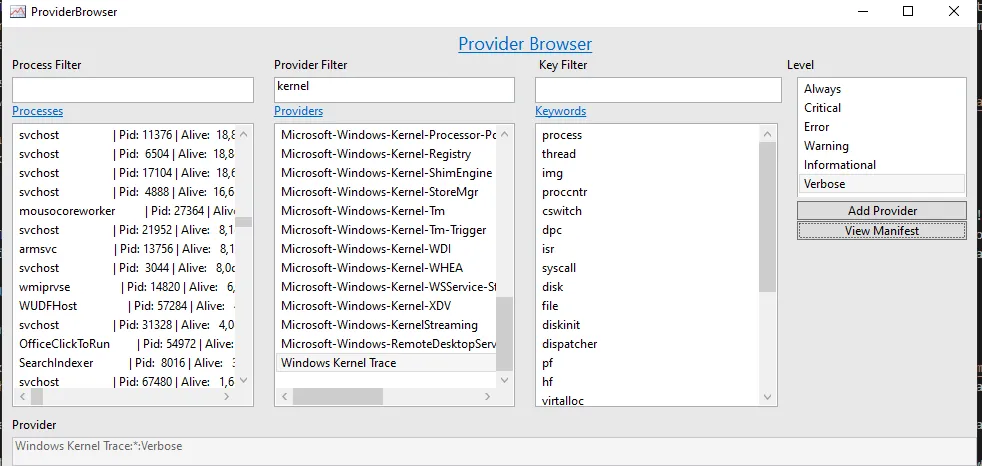The image size is (982, 466).
Task: Select the OfficeClickToRun process row
Action: (x=125, y=344)
